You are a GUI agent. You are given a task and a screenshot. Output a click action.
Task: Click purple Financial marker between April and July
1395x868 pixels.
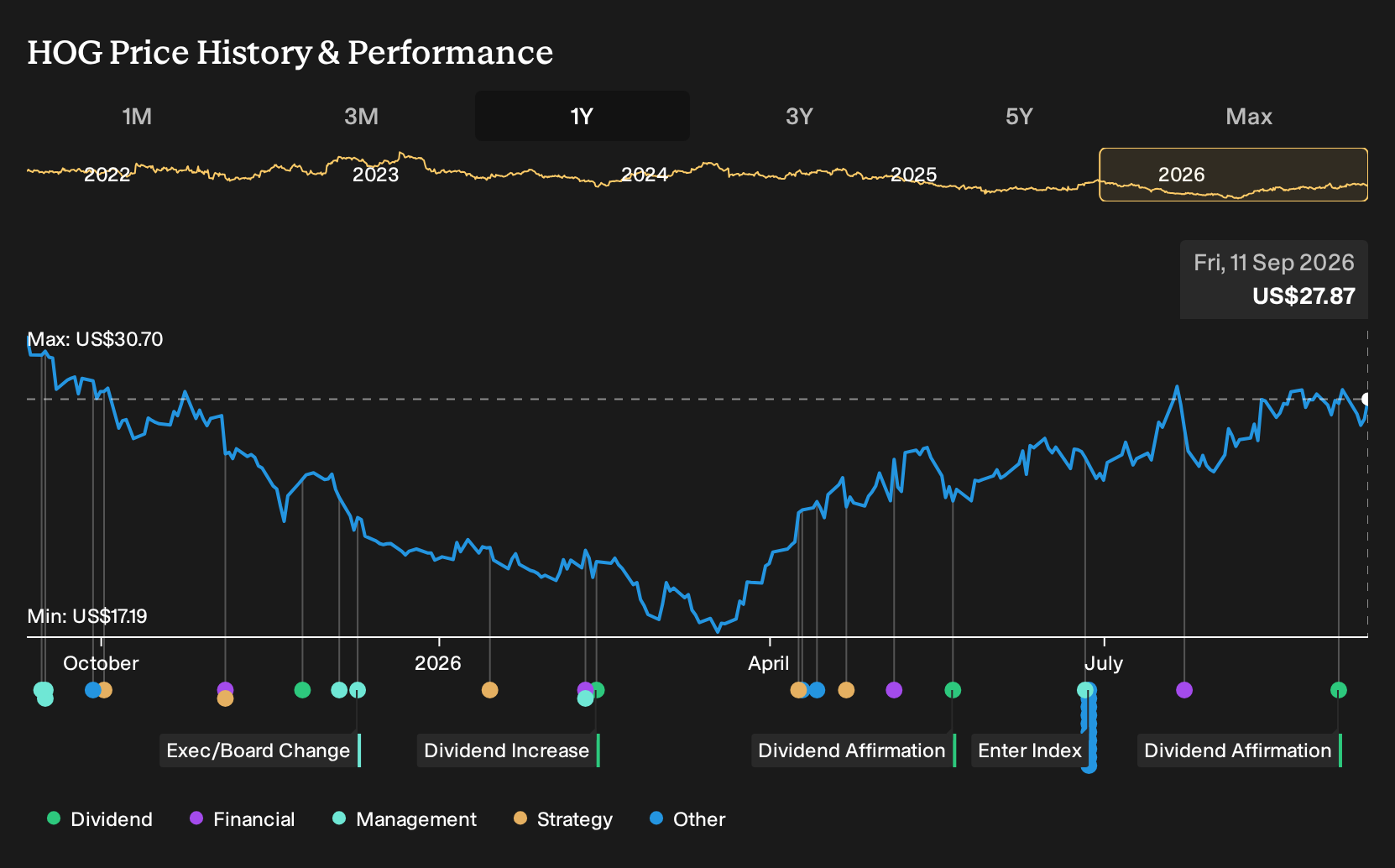894,690
